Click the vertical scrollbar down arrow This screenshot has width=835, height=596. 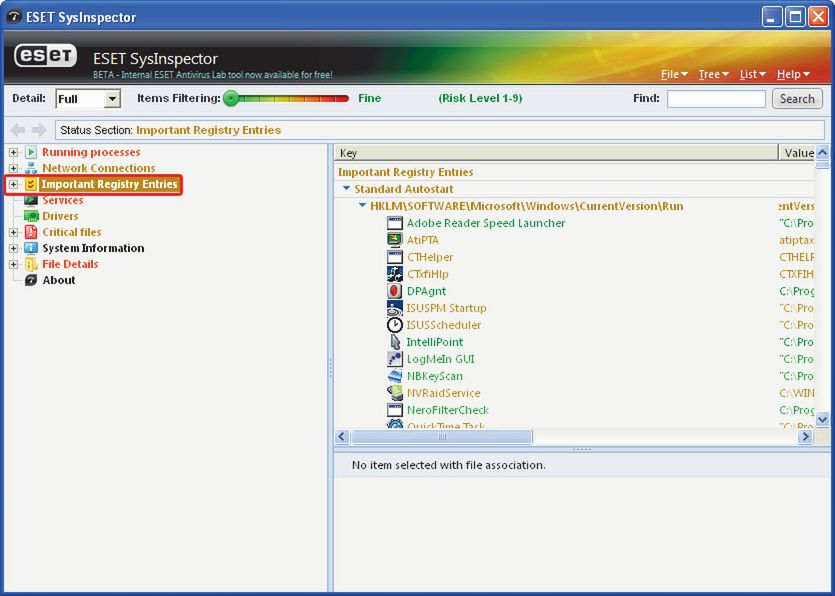[822, 419]
